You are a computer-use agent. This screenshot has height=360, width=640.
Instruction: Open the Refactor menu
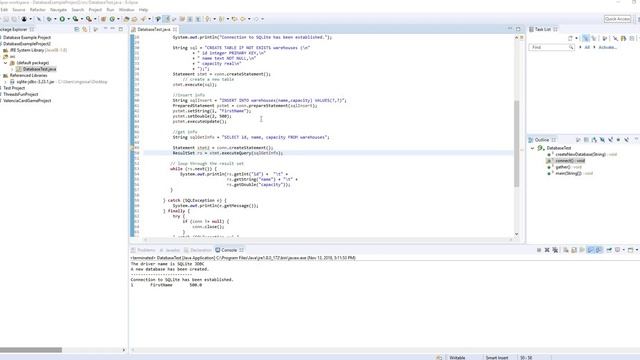tap(38, 10)
